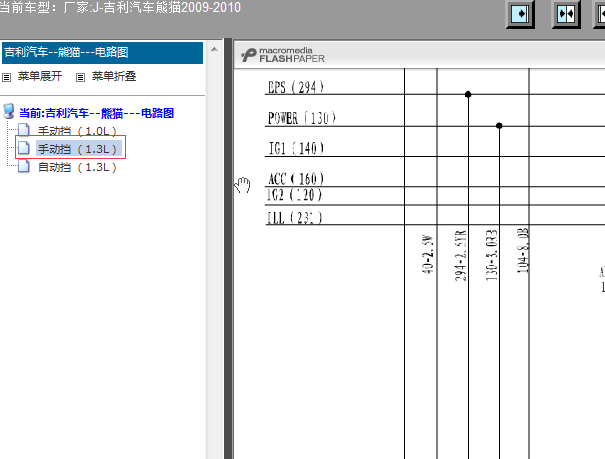
Task: Click document icon beside 手动挡（1.3L）
Action: tap(24, 148)
